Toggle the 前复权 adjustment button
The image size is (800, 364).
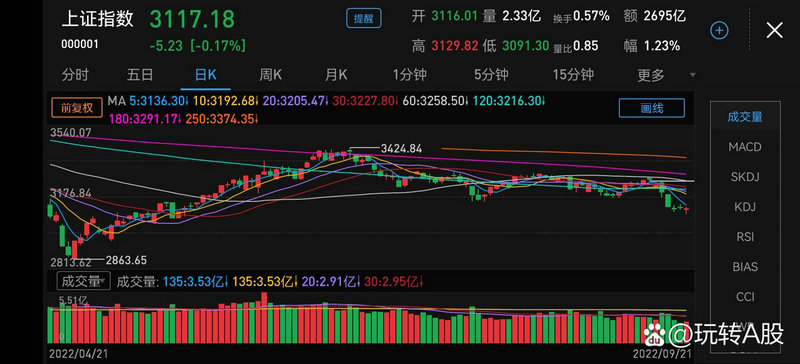coord(77,108)
